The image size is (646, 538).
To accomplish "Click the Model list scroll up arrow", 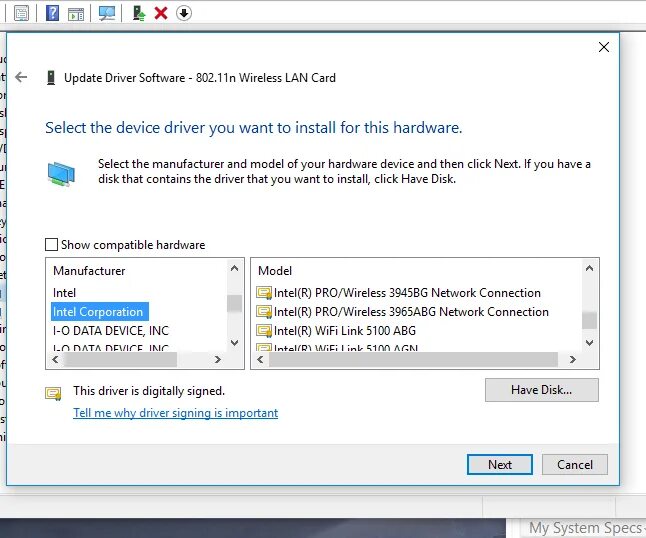I will click(x=590, y=269).
